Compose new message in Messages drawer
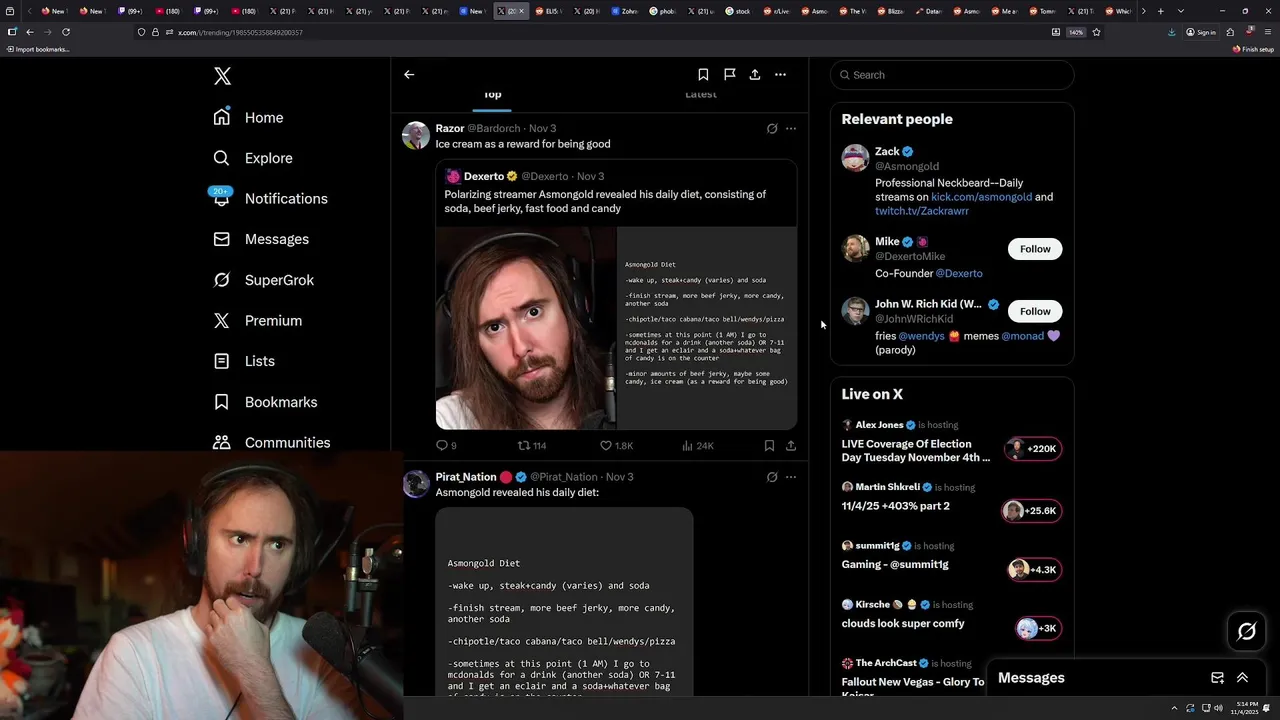The image size is (1280, 720). [1217, 678]
